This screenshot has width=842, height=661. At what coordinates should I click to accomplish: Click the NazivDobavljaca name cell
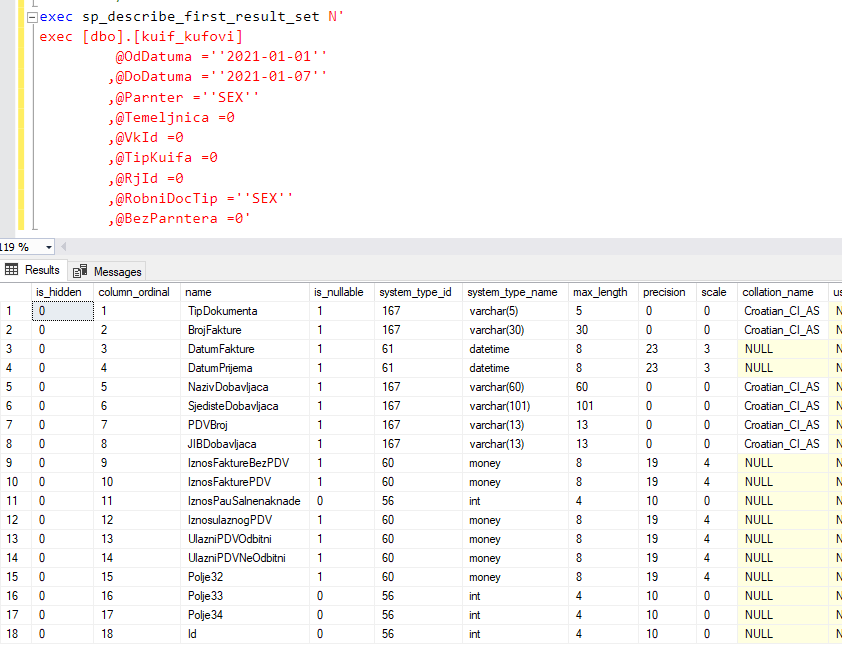pos(244,387)
